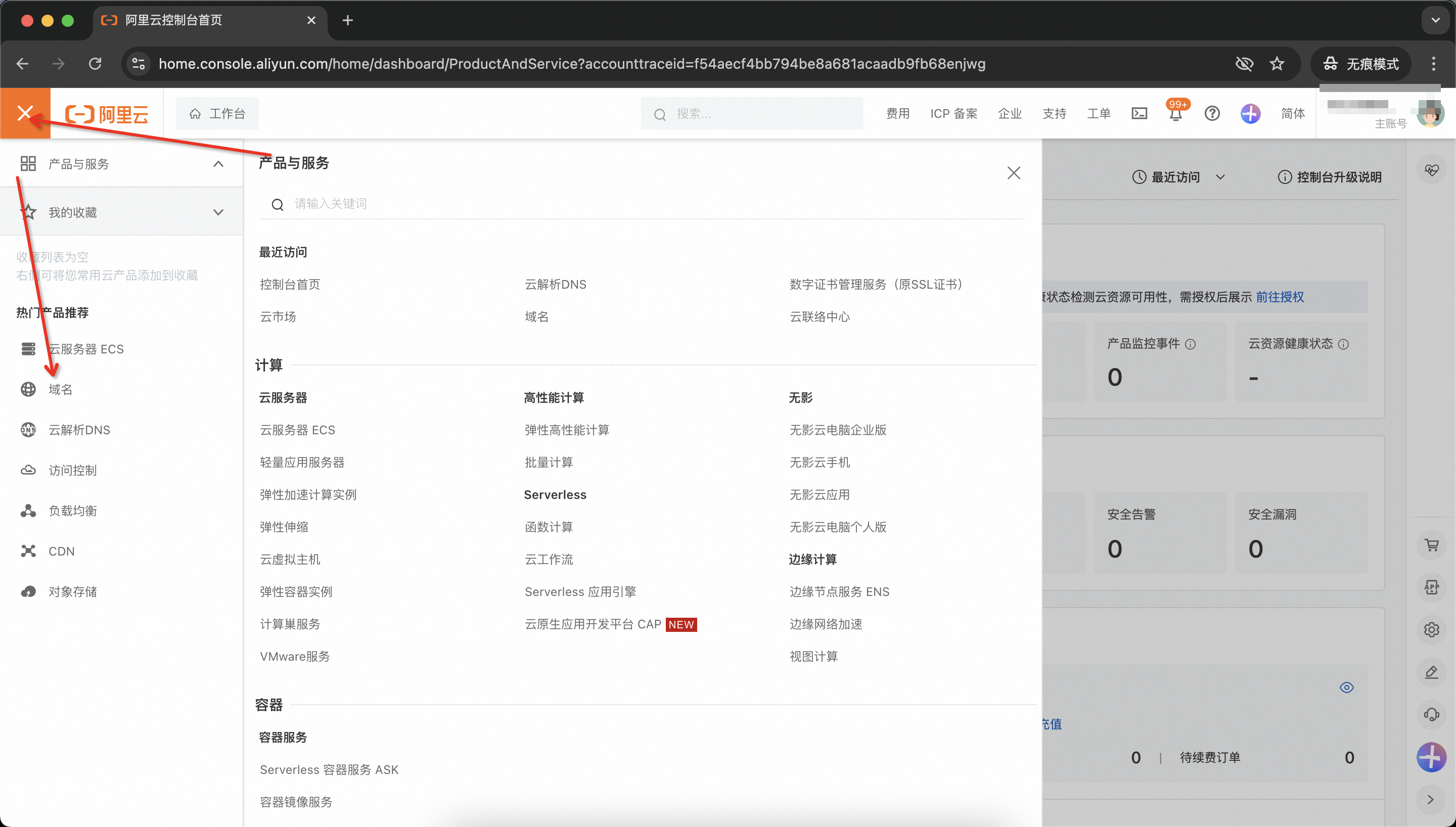Open the 工单 menu in header
The image size is (1456, 827).
pyautogui.click(x=1098, y=114)
